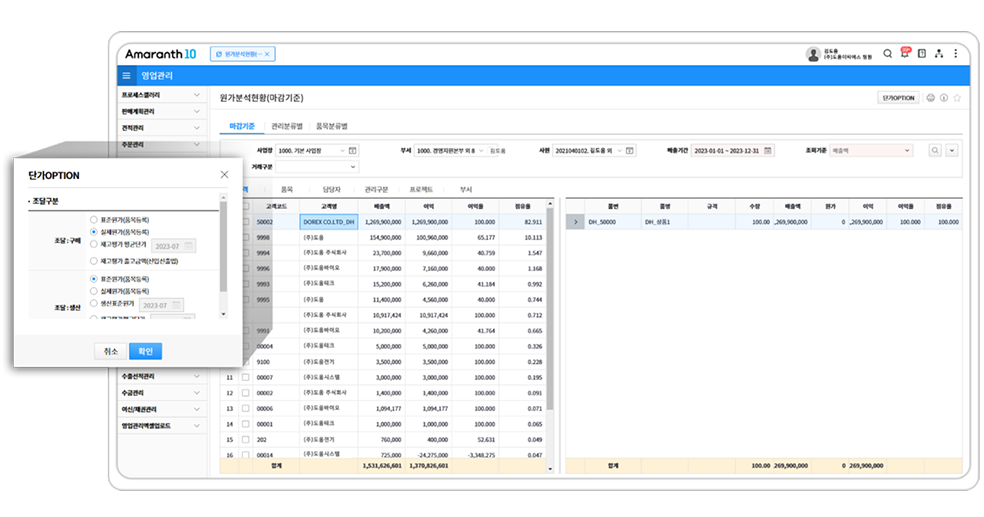Select 재고평가 평균단가 radio under 조달:구매
Screen dimensions: 984x517
94,244
